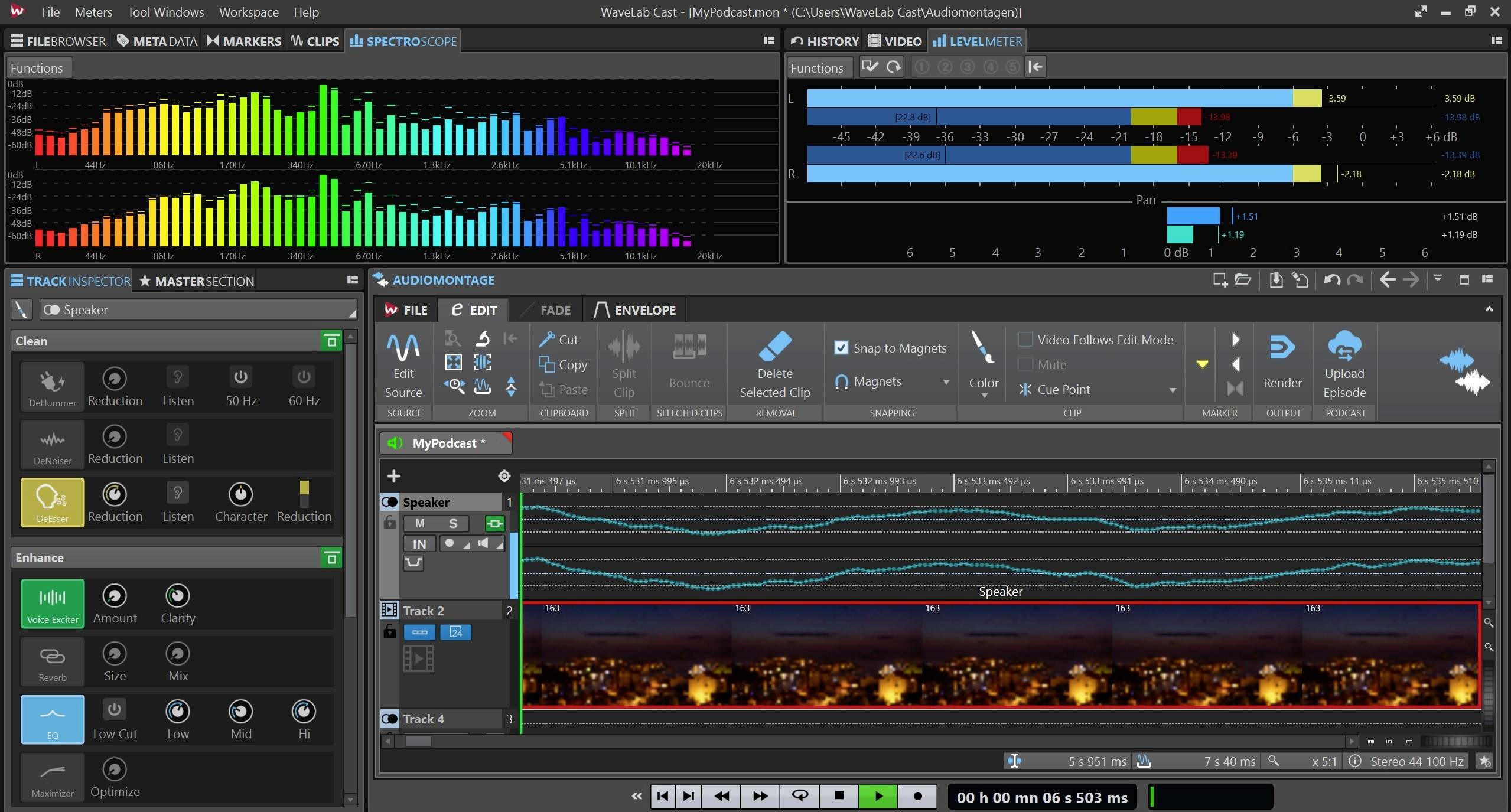Click the Render output icon
This screenshot has width=1511, height=812.
1282,347
